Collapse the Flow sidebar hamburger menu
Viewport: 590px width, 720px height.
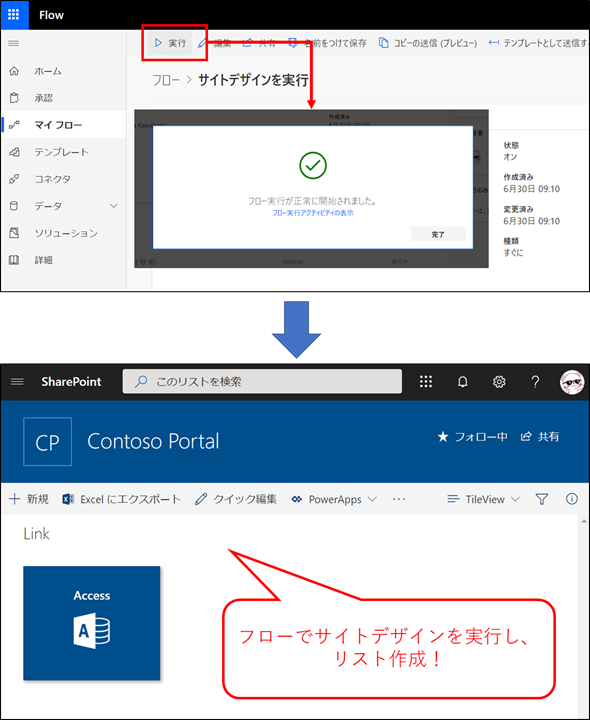coord(14,43)
